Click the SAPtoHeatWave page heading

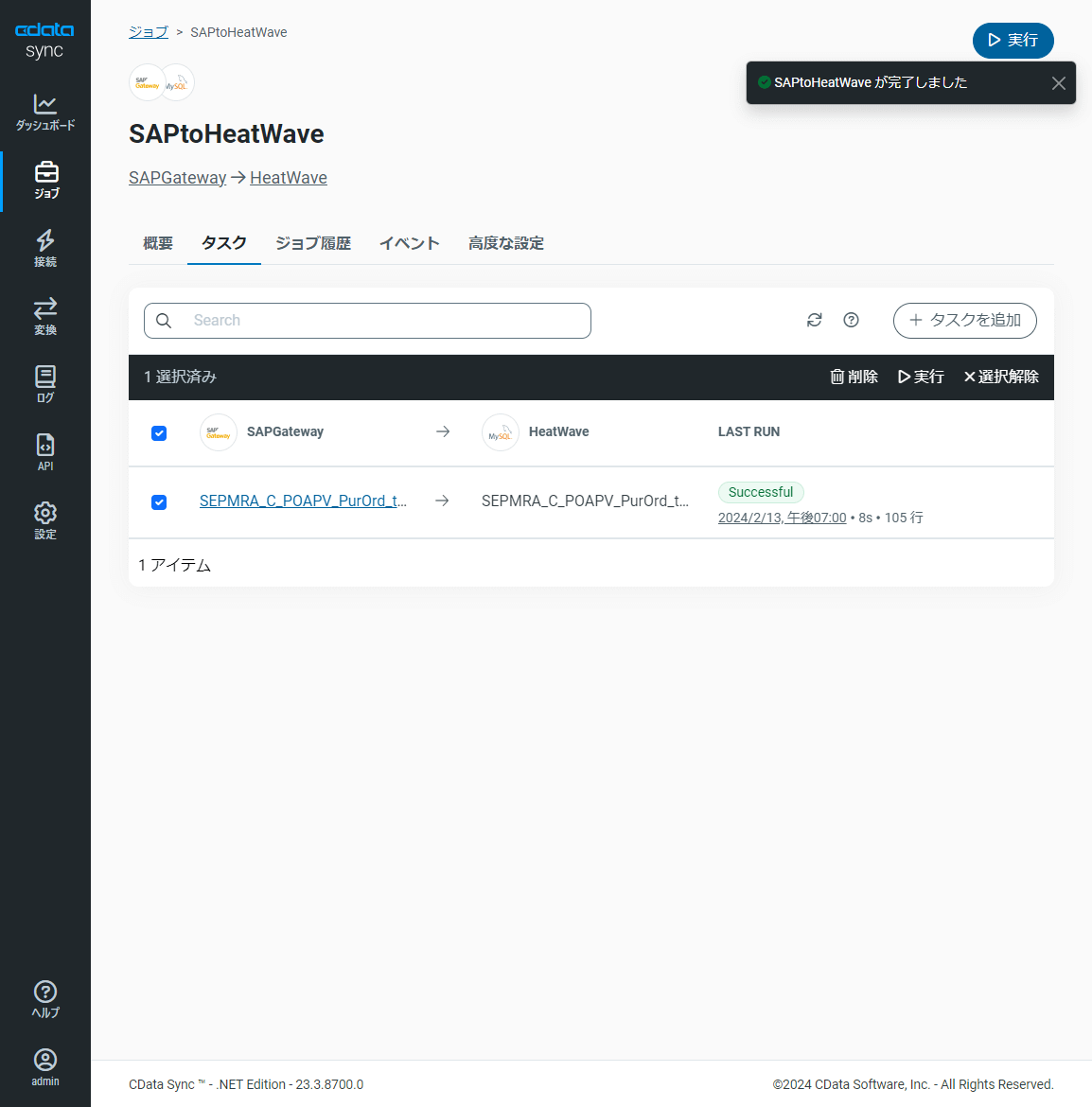coord(226,134)
